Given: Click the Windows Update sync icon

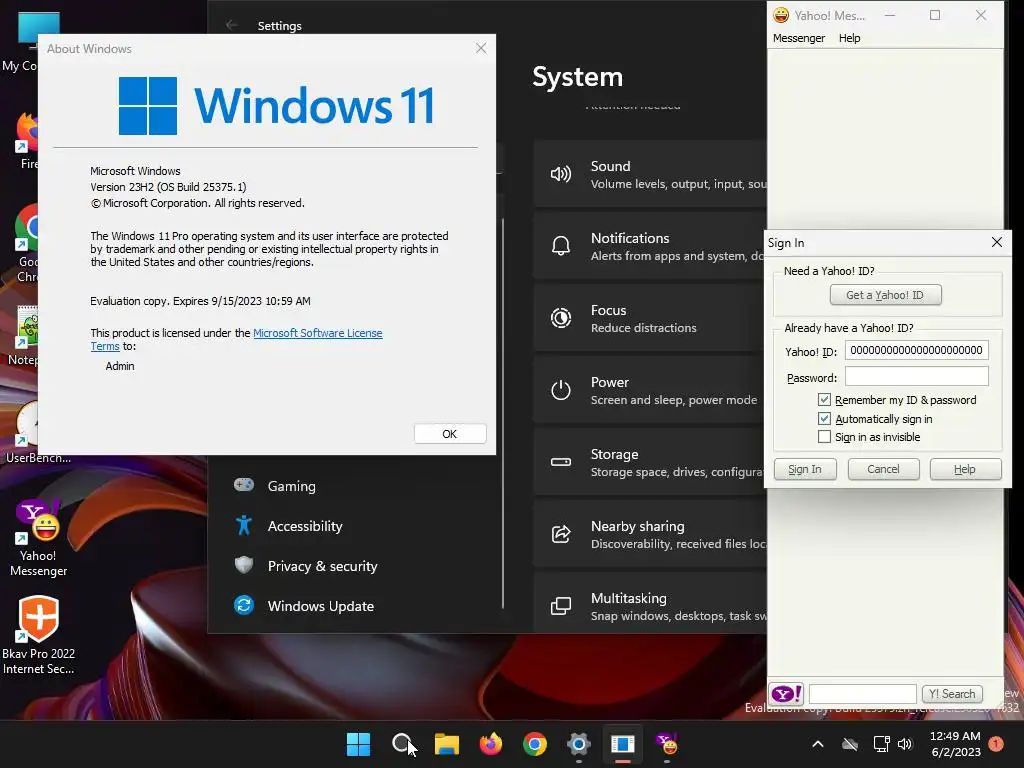Looking at the screenshot, I should (x=244, y=605).
